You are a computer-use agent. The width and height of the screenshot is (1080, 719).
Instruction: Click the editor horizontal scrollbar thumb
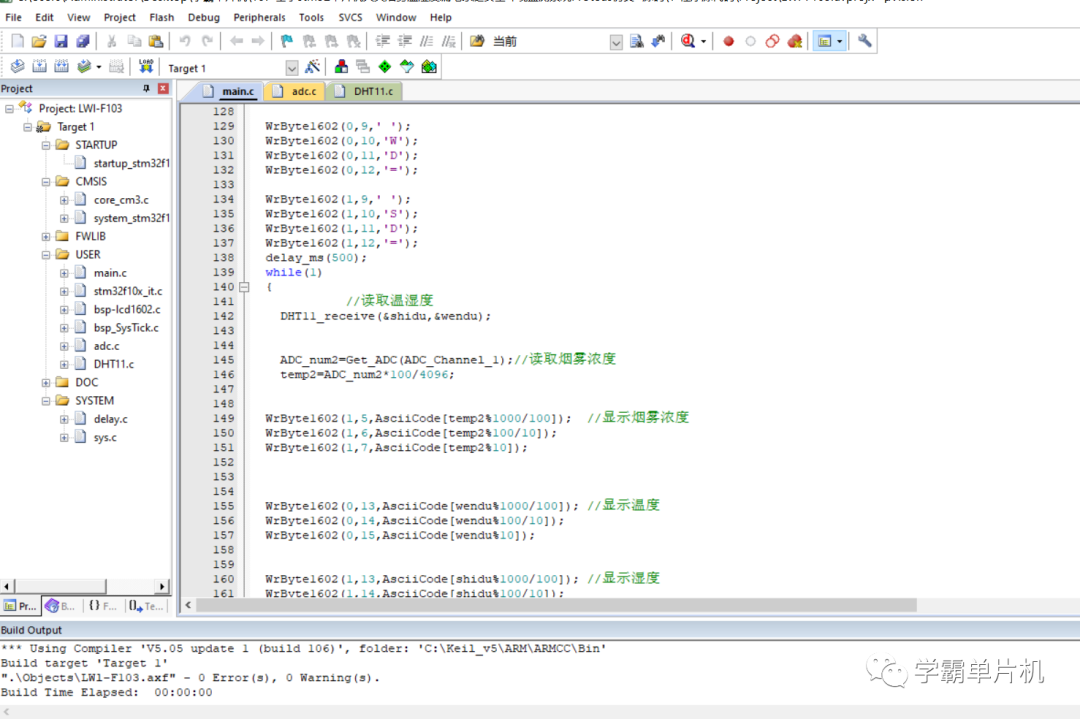557,605
